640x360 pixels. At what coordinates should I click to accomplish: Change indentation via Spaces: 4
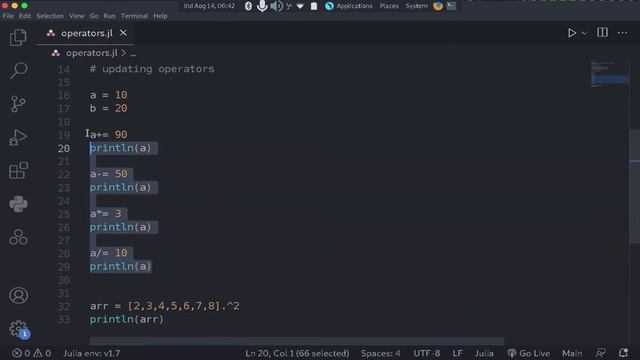(380, 353)
